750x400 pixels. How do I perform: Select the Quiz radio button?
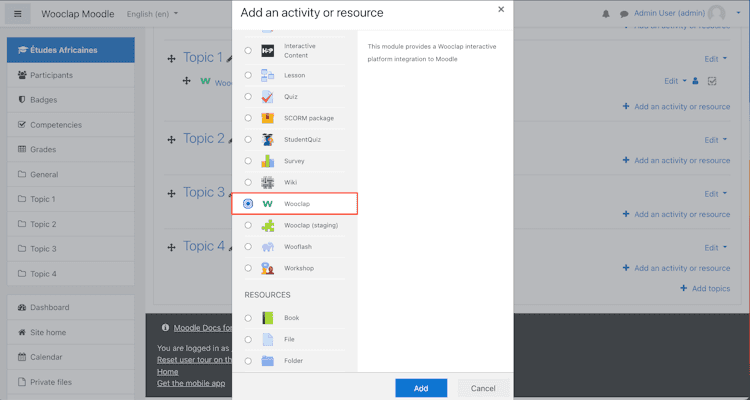(248, 97)
